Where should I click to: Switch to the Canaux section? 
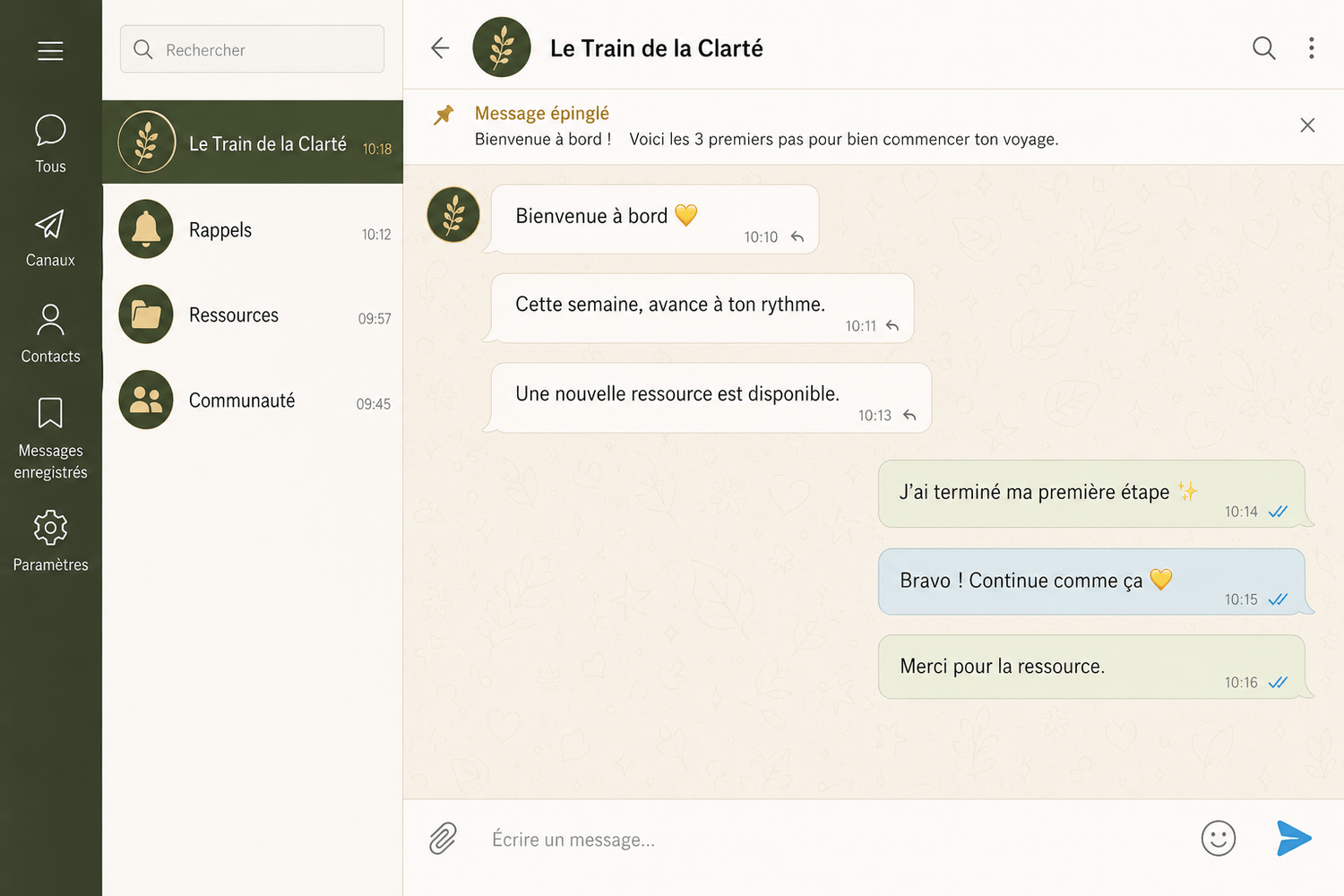(x=50, y=238)
